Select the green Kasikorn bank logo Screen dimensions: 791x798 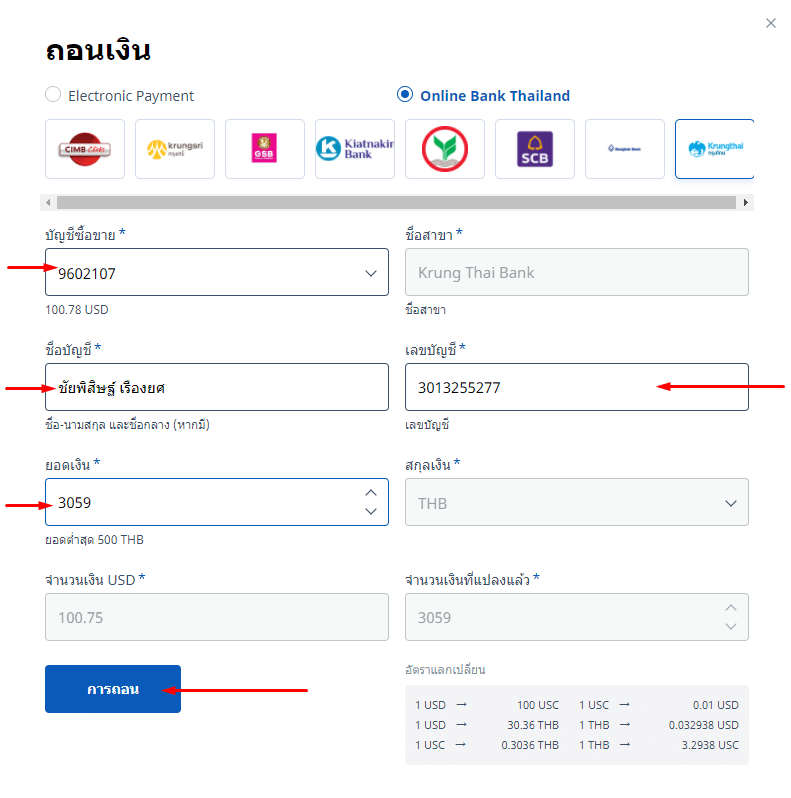[x=445, y=149]
